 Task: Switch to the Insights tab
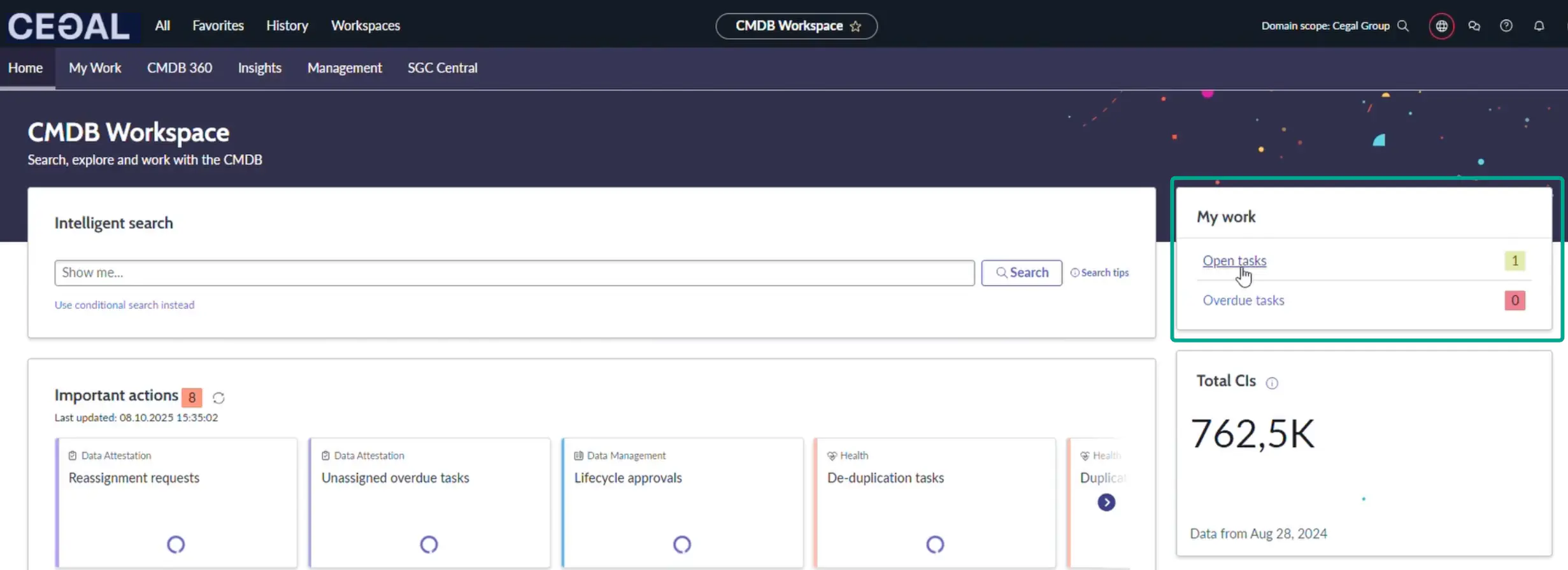click(259, 68)
